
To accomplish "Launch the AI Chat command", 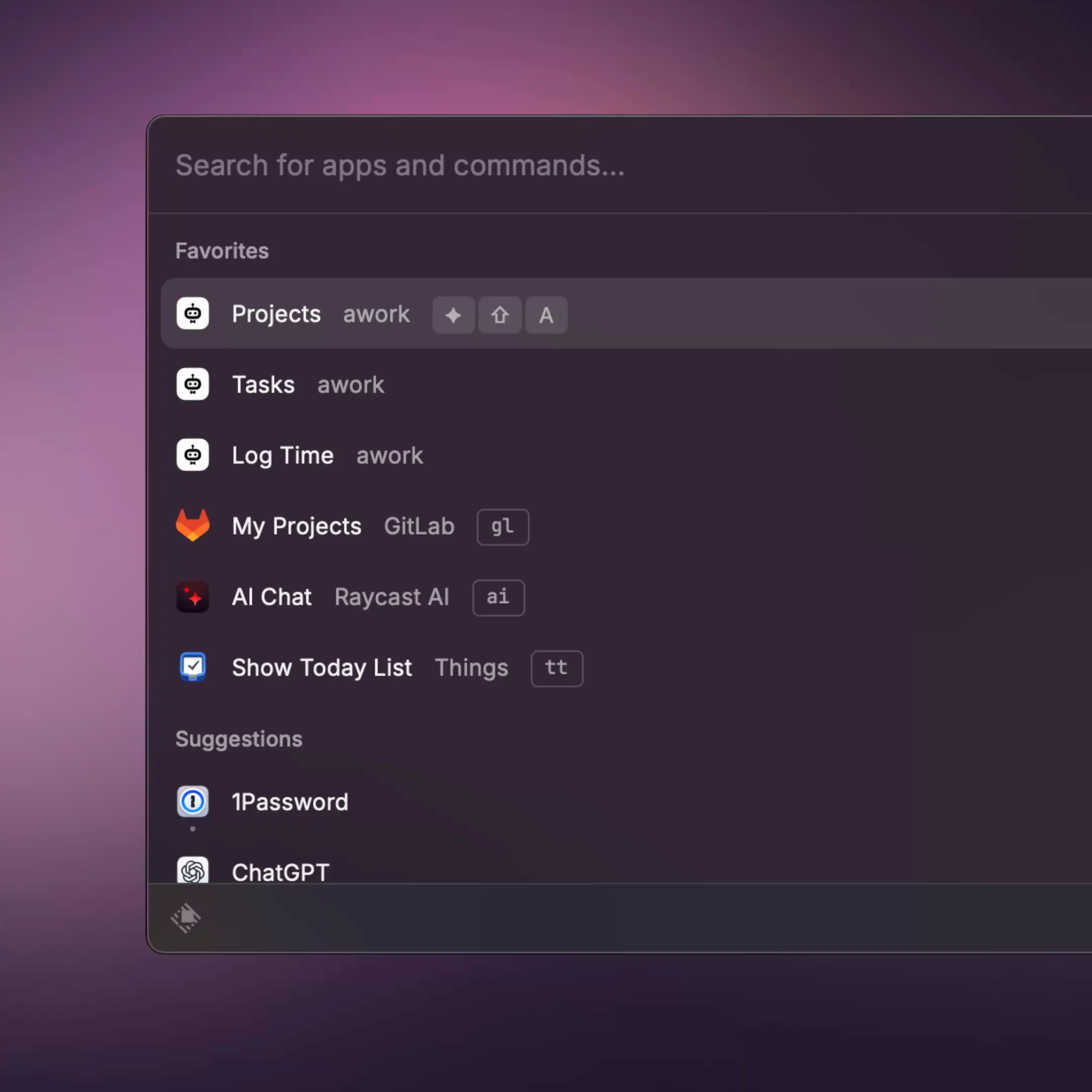I will (x=271, y=597).
